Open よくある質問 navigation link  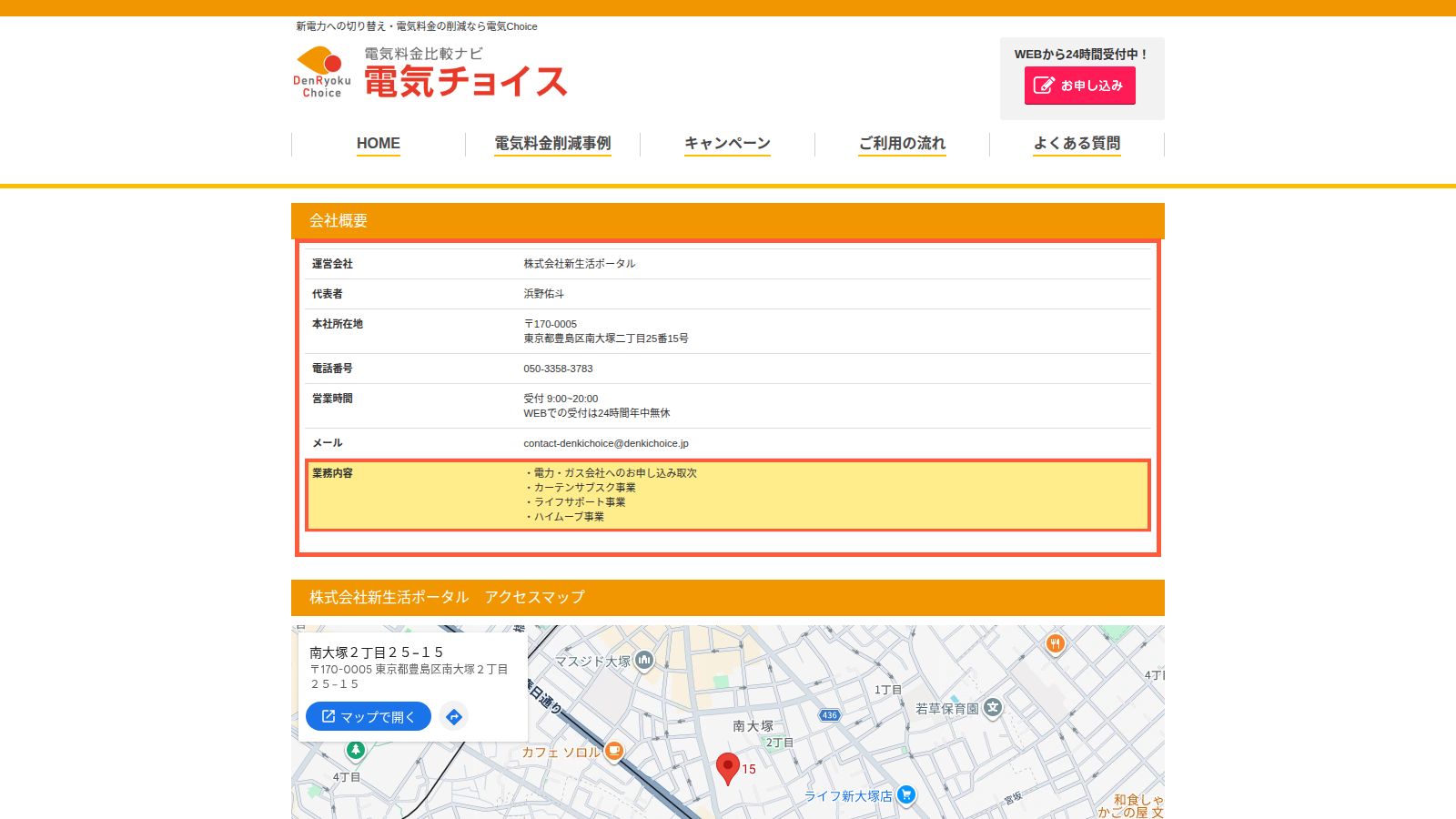click(x=1077, y=143)
